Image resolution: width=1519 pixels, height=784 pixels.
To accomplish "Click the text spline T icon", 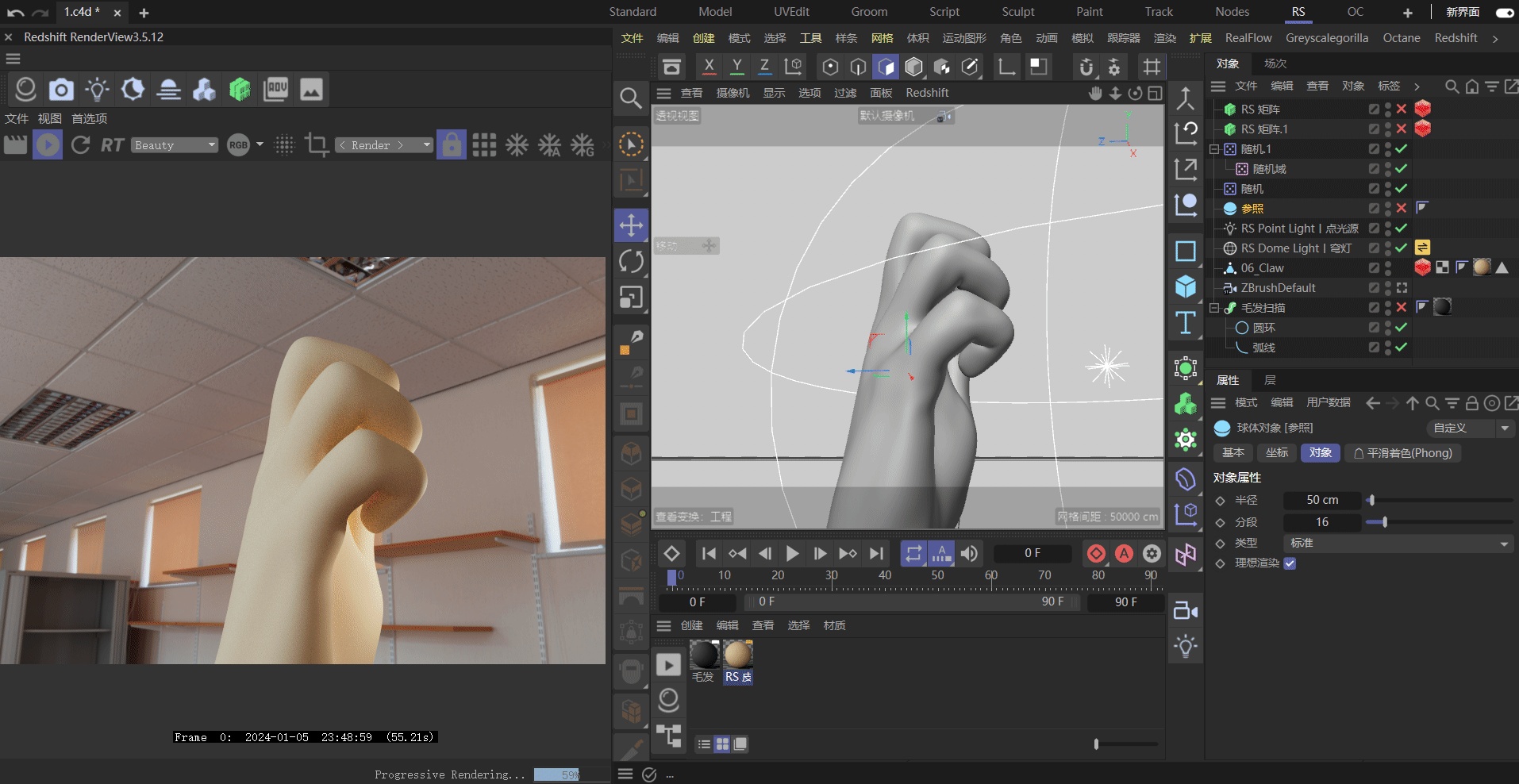I will click(1186, 323).
